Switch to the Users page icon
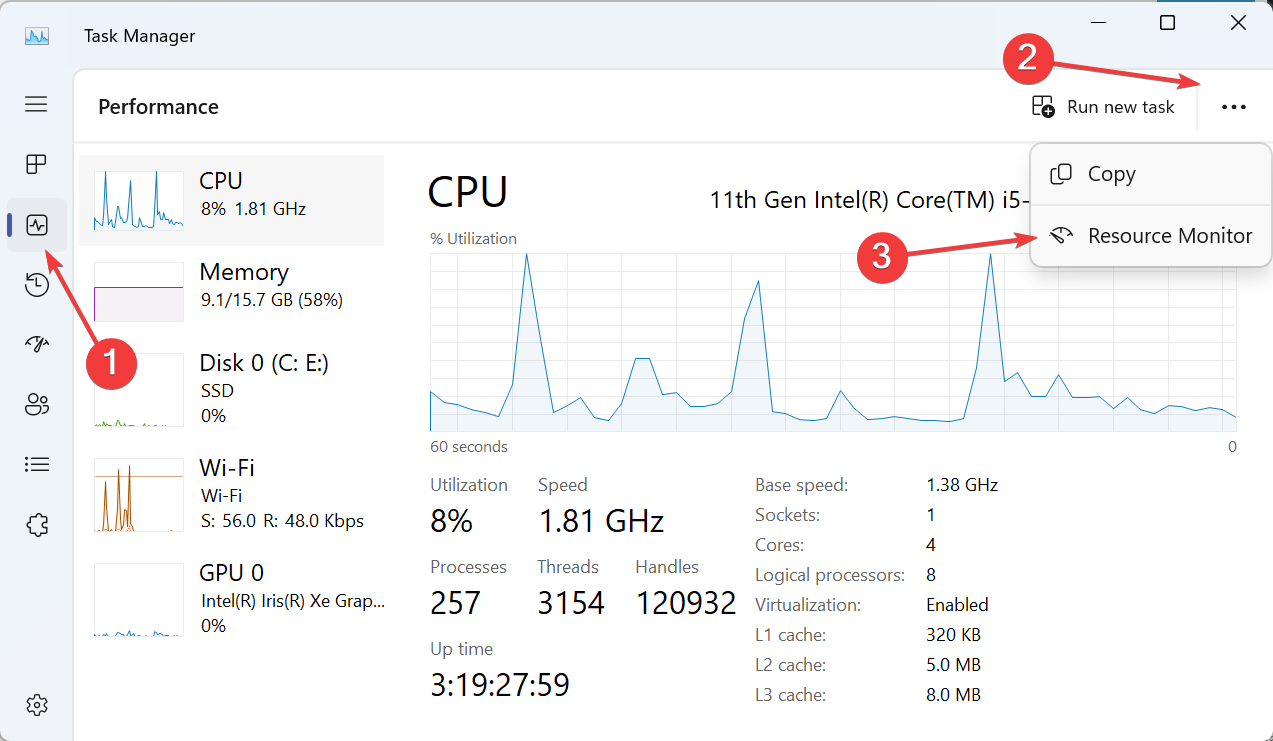This screenshot has height=741, width=1273. [x=36, y=405]
